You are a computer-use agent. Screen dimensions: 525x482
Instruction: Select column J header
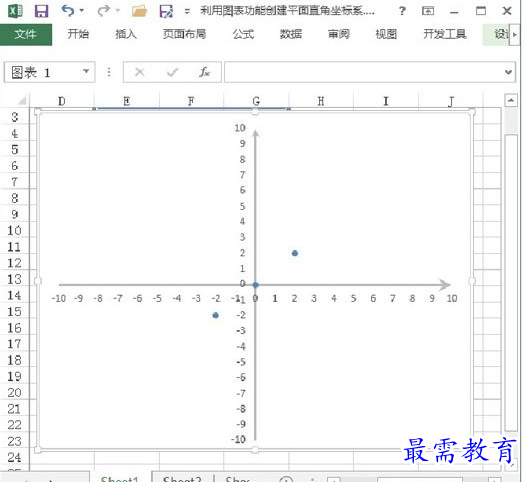451,101
